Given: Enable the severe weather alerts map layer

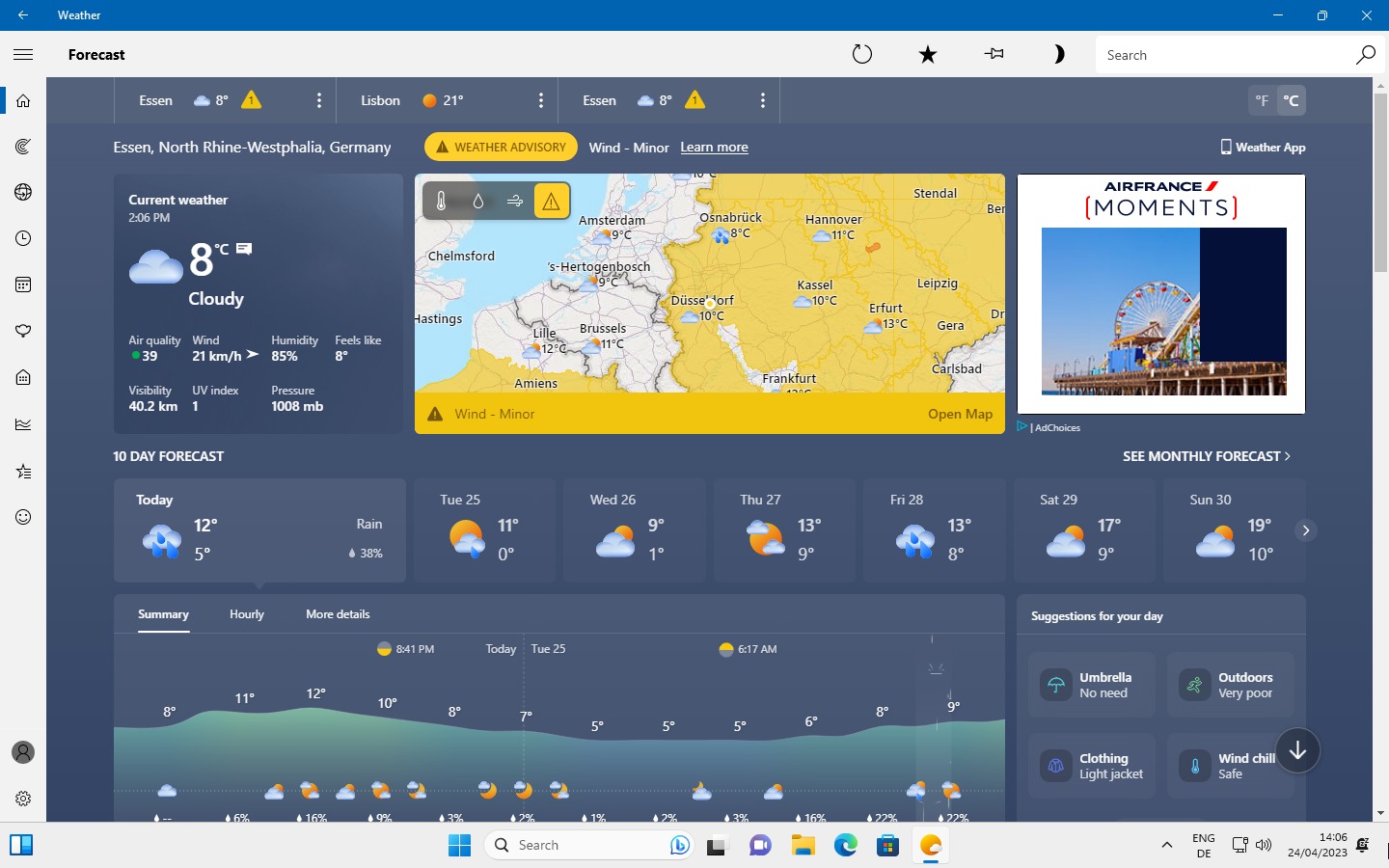Looking at the screenshot, I should click(551, 201).
